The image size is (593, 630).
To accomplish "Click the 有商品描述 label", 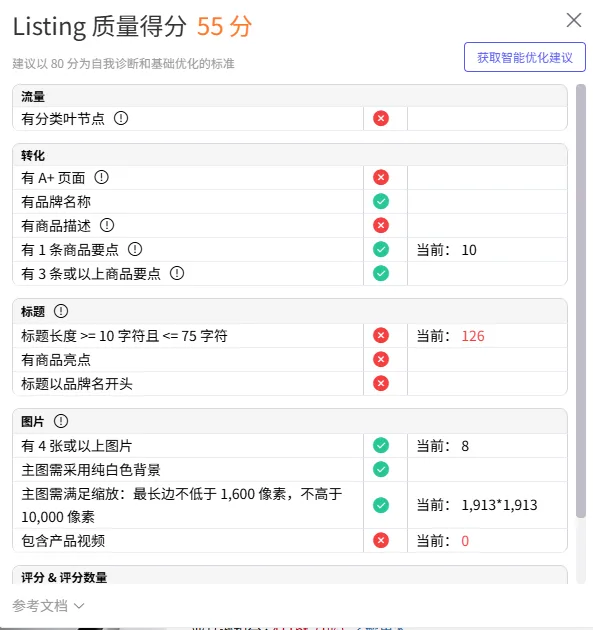I will click(x=56, y=225).
